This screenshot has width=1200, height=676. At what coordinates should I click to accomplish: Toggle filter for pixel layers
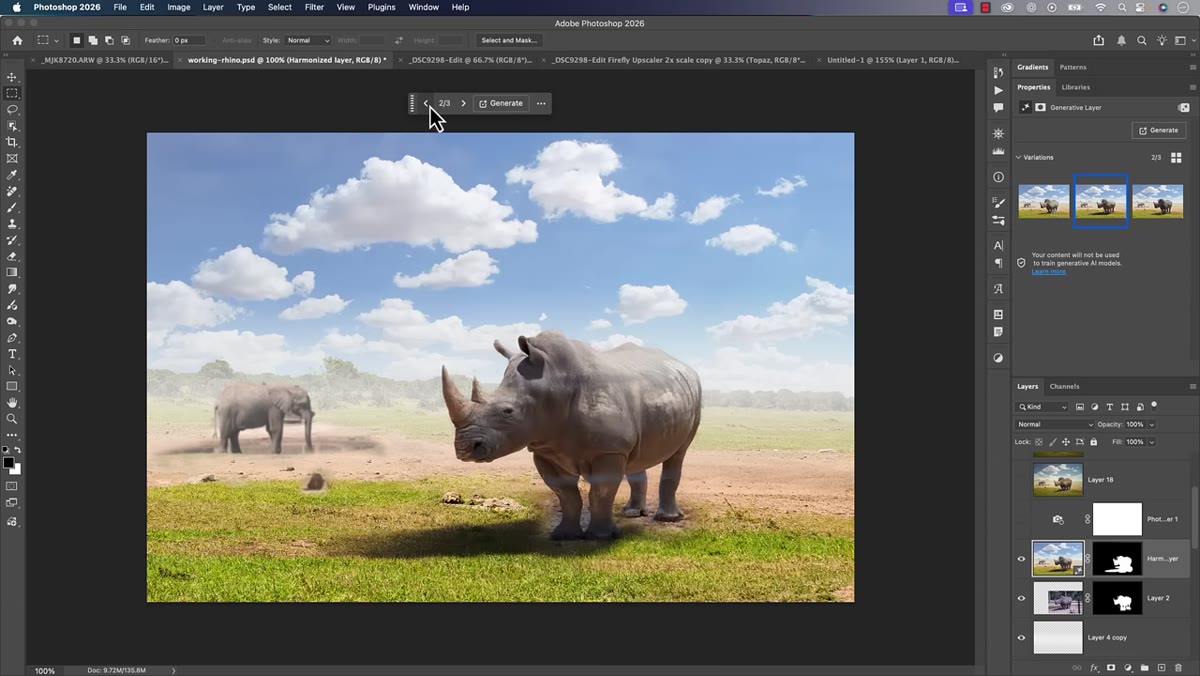(1081, 407)
